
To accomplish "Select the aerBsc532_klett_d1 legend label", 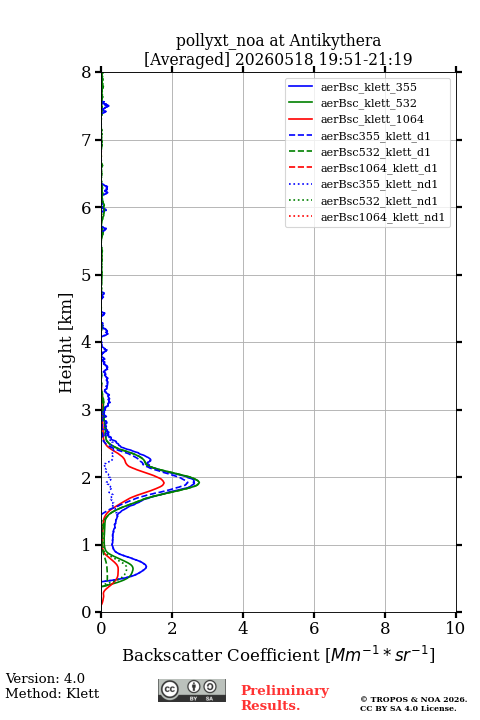I will [x=375, y=152].
